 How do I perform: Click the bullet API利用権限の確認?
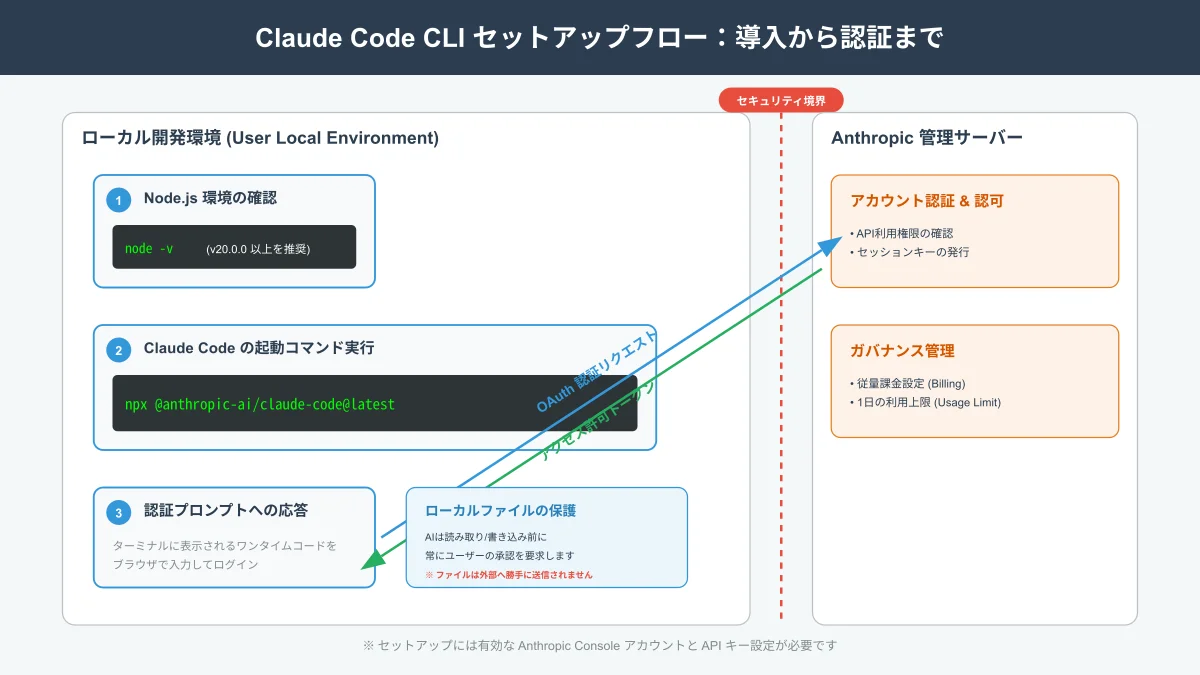coord(901,233)
